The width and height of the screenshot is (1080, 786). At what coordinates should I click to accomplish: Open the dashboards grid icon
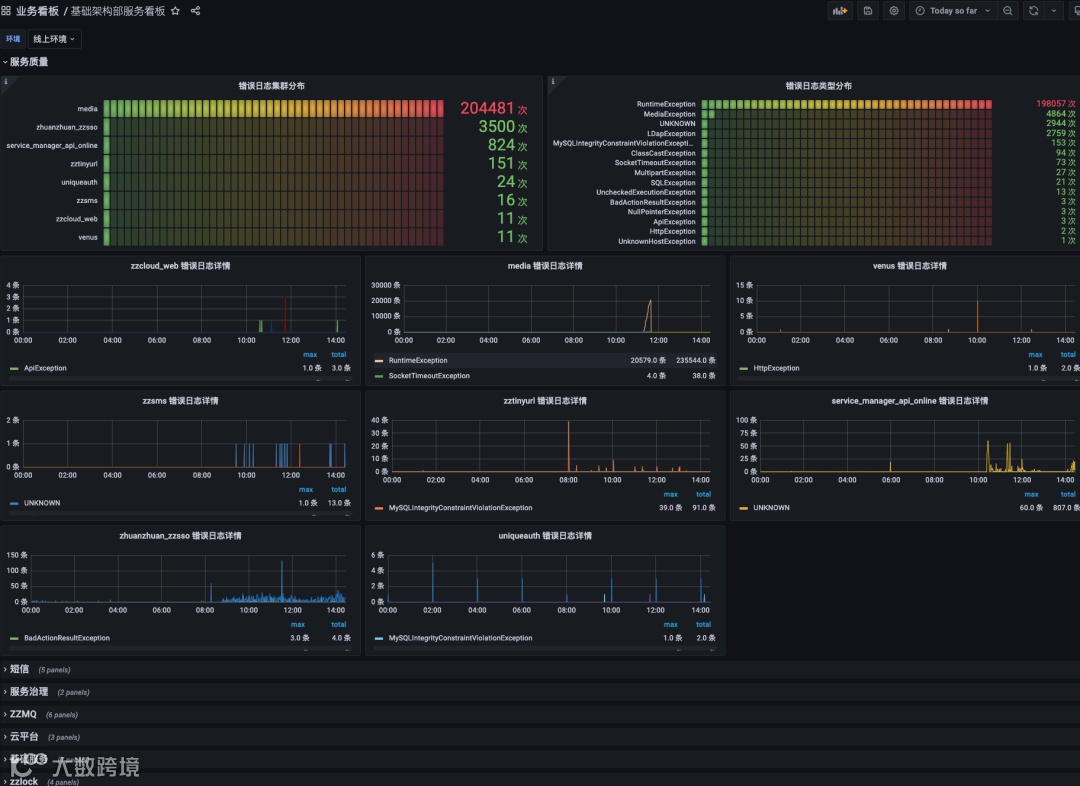pos(6,11)
